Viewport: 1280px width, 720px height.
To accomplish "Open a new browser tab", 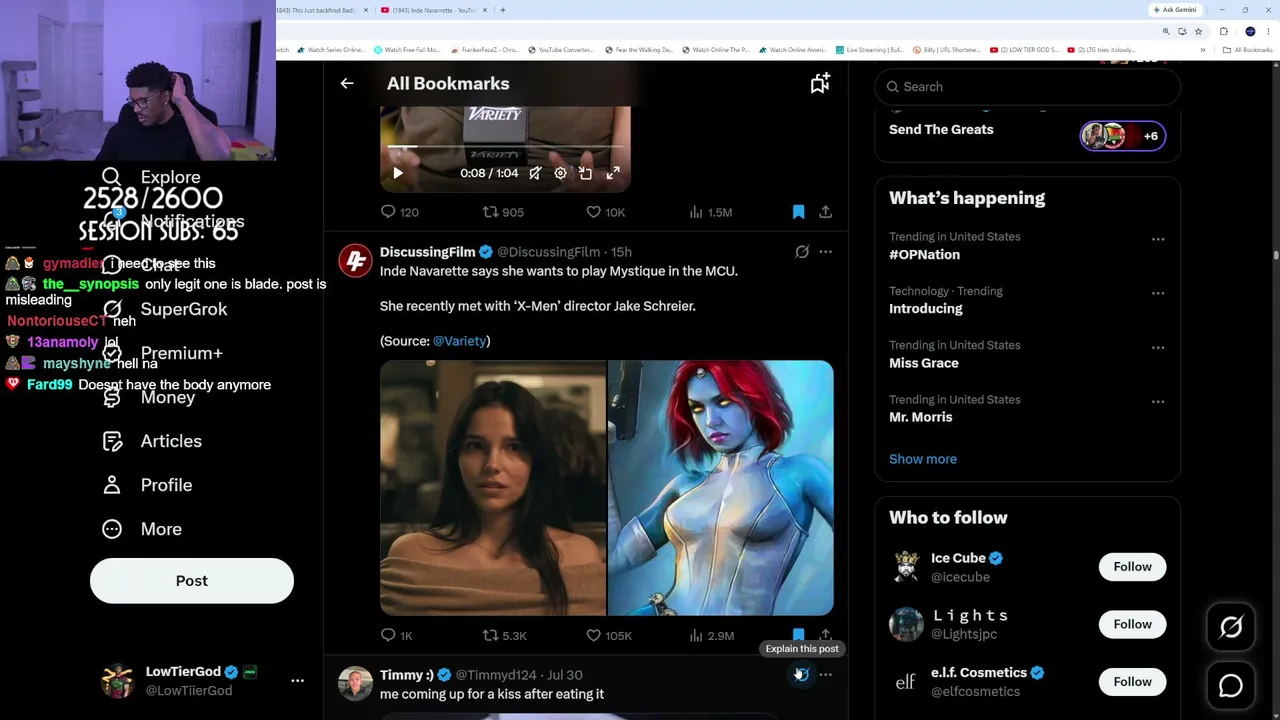I will point(502,10).
